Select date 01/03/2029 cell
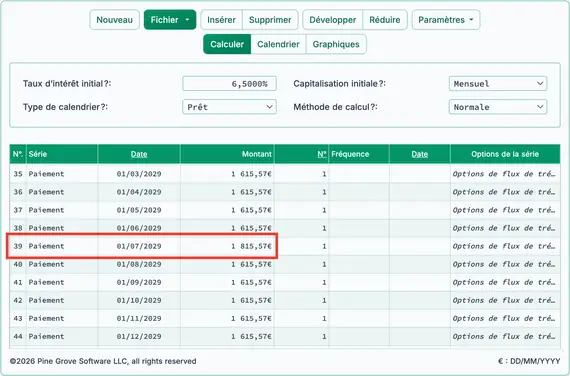Screen dimensions: 570x376 (139, 174)
